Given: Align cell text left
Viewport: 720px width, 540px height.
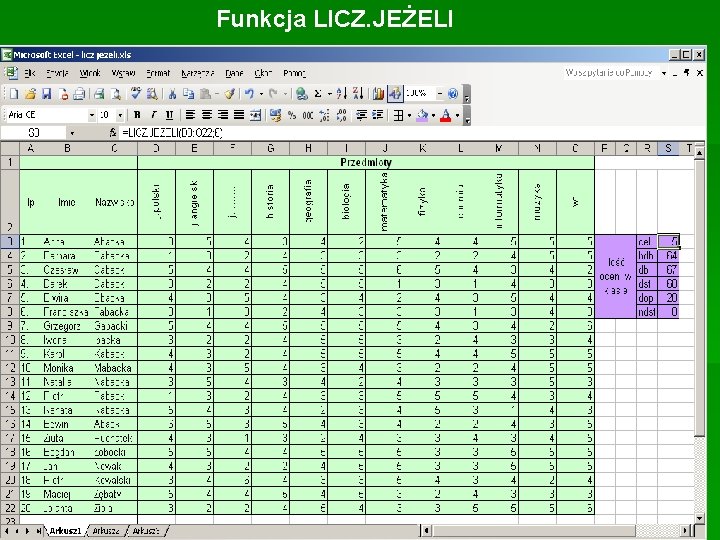Looking at the screenshot, I should [x=190, y=115].
